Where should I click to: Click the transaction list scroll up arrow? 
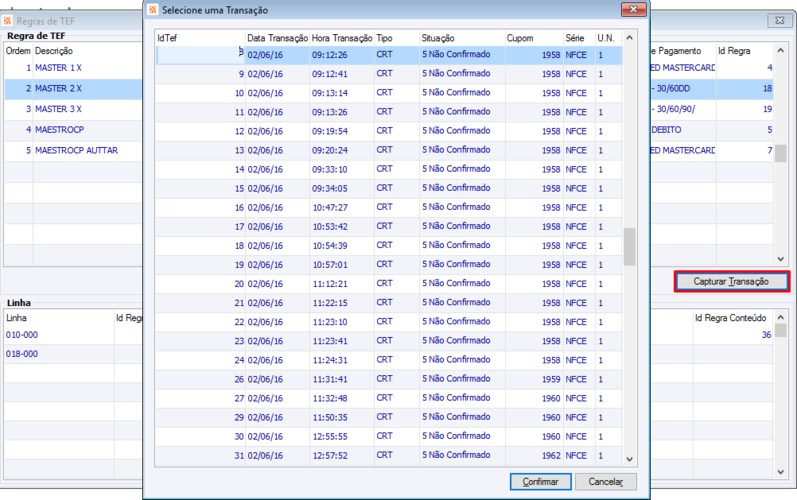[629, 38]
